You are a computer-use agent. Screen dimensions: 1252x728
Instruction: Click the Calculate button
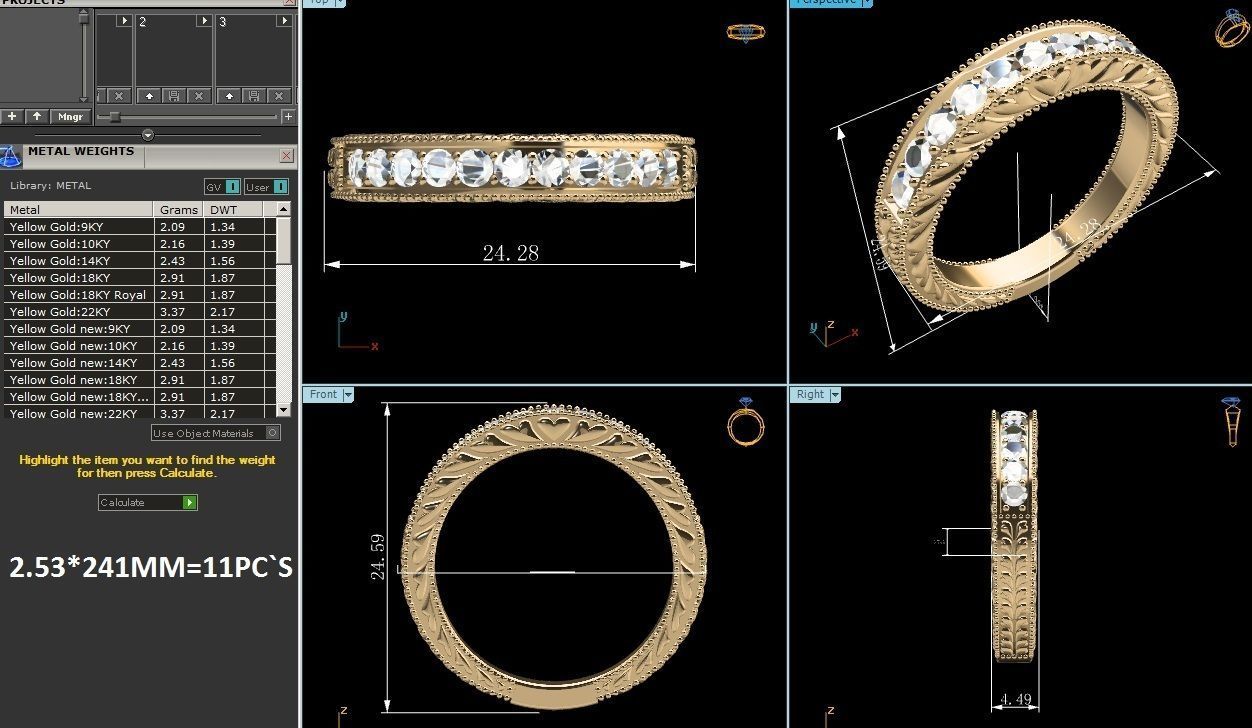tap(148, 502)
